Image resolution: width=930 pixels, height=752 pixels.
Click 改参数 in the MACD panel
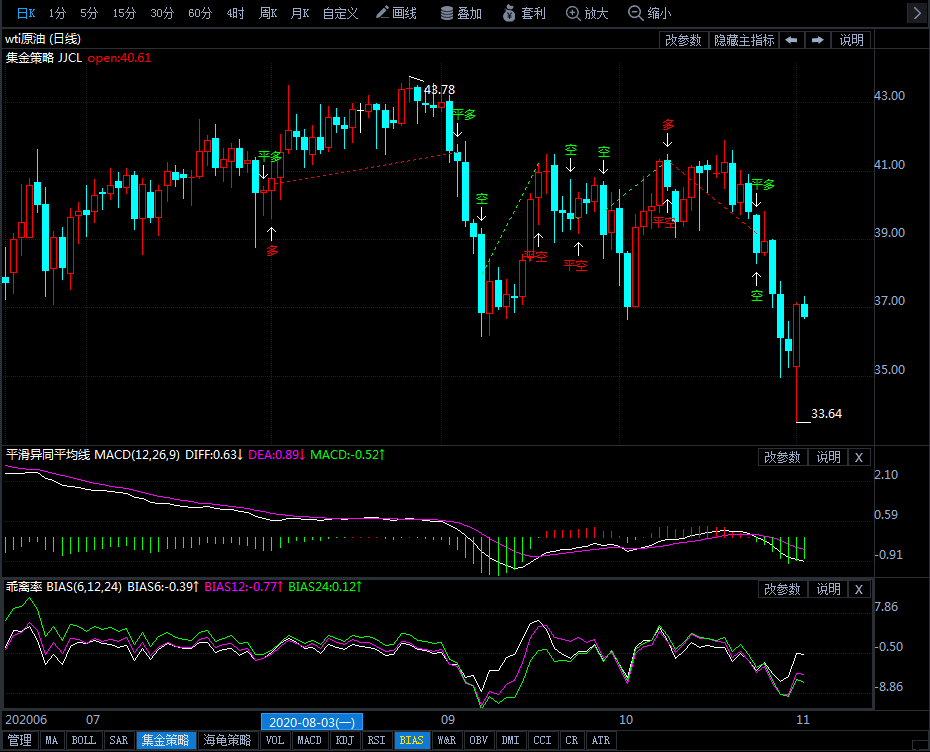(782, 457)
